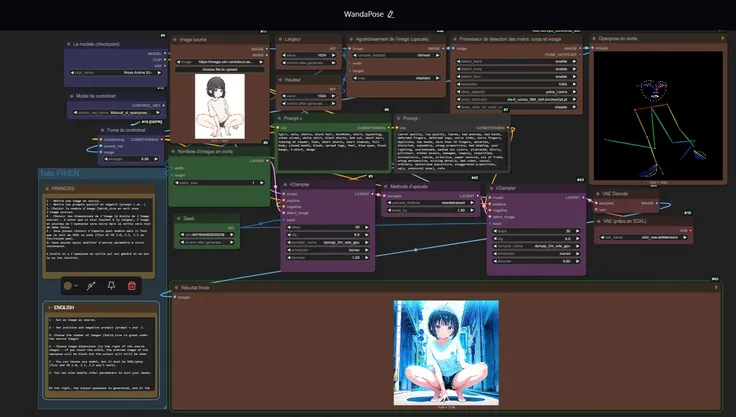The height and width of the screenshot is (417, 736).
Task: Collapse the Résultat finale node dot
Action: point(176,287)
